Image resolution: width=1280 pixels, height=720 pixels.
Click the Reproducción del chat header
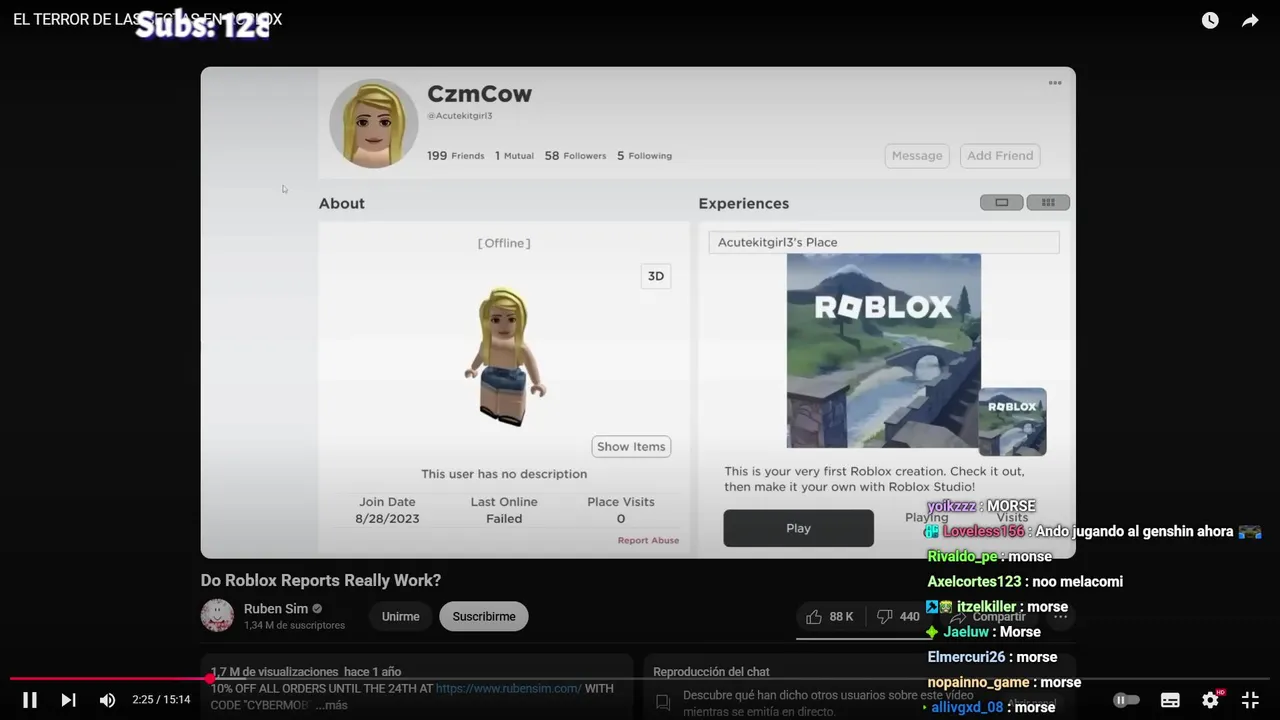[711, 672]
